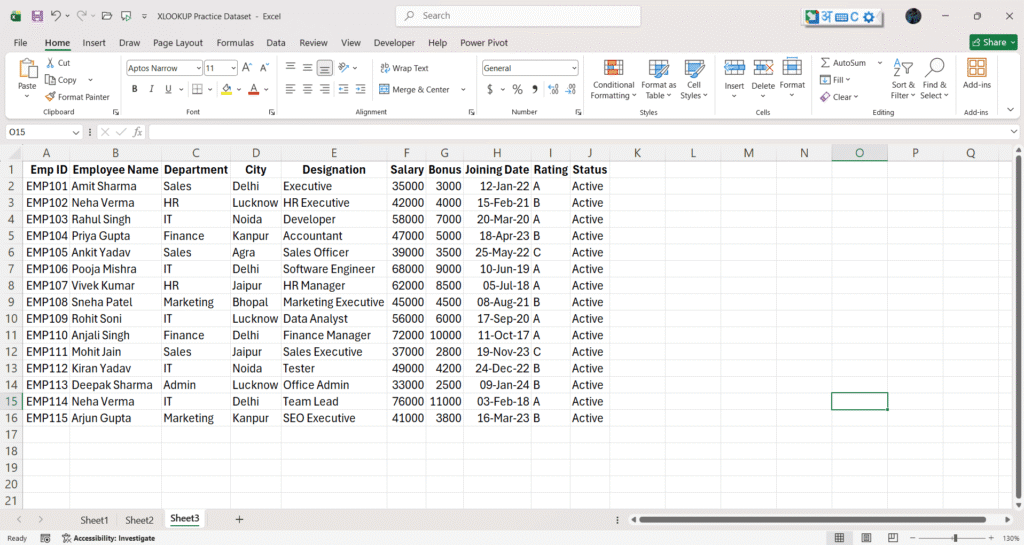This screenshot has height=545, width=1024.
Task: Click the Cut scissors icon
Action: point(50,63)
